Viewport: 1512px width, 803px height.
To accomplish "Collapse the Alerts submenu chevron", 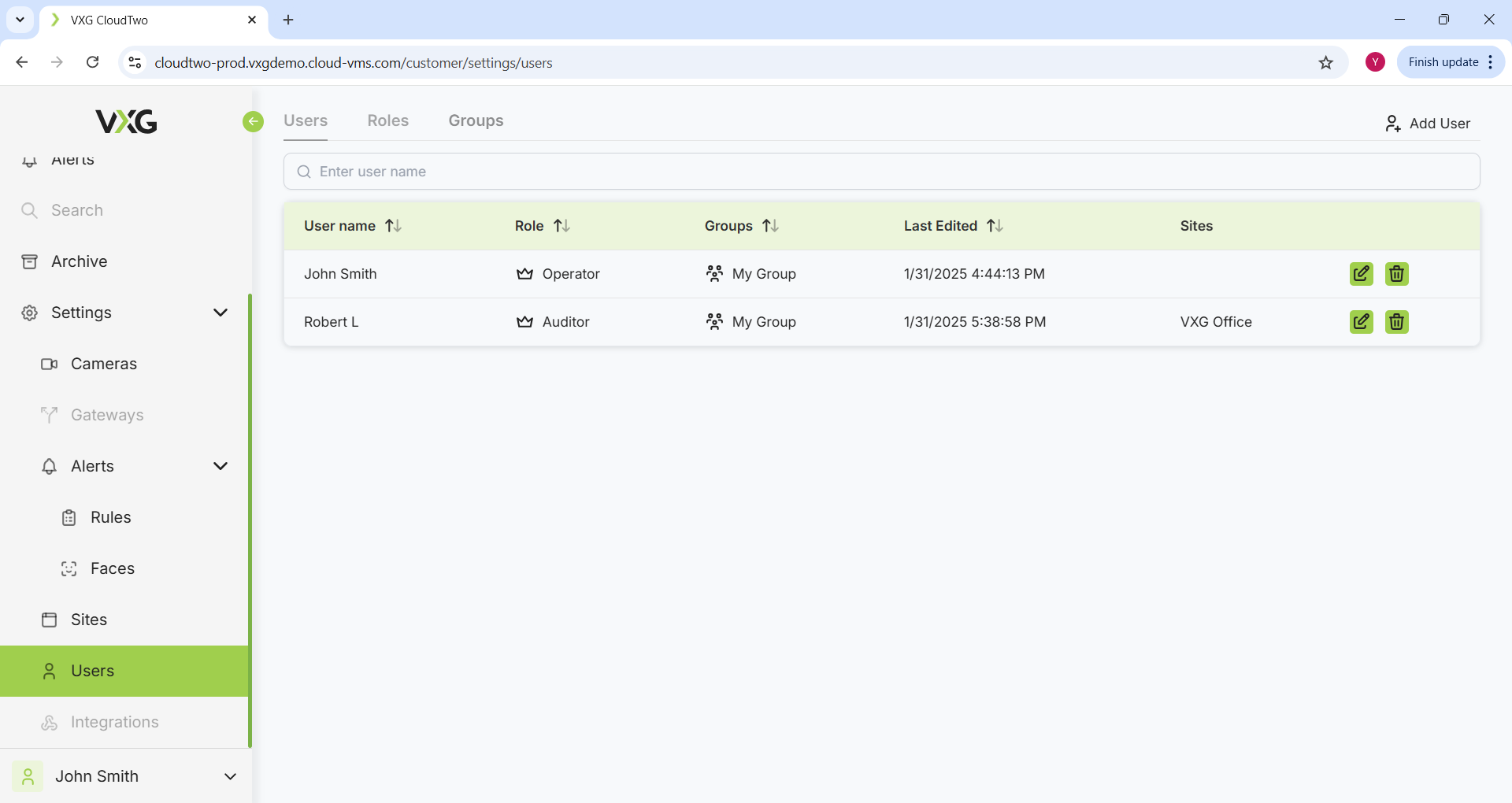I will pyautogui.click(x=220, y=466).
